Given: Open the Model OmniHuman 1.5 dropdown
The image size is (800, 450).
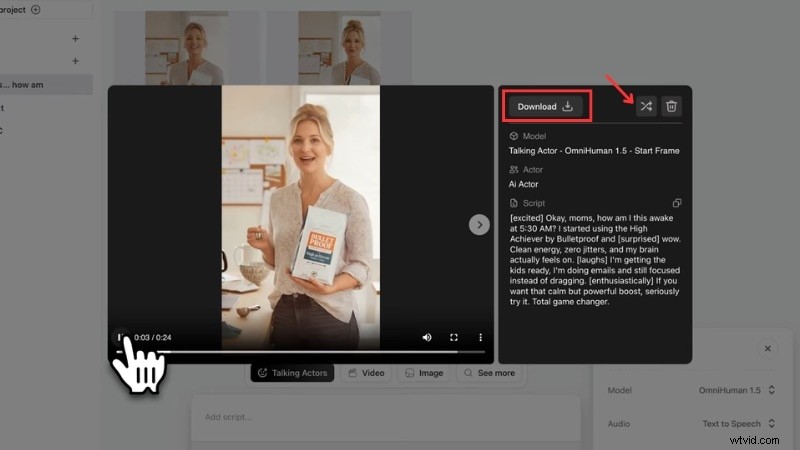Looking at the screenshot, I should [x=737, y=390].
